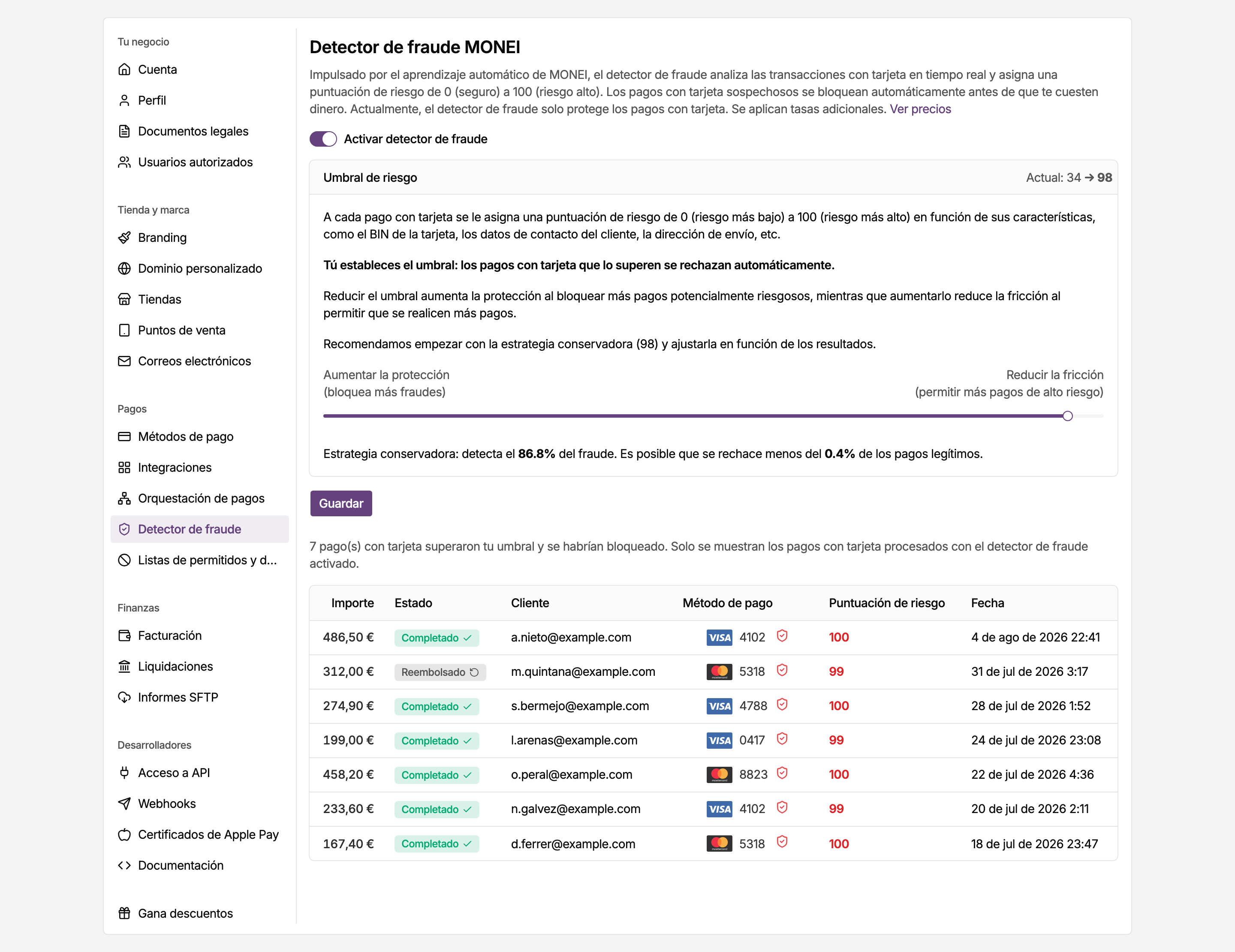Click amount 274,90 €
The width and height of the screenshot is (1235, 952).
click(x=348, y=706)
